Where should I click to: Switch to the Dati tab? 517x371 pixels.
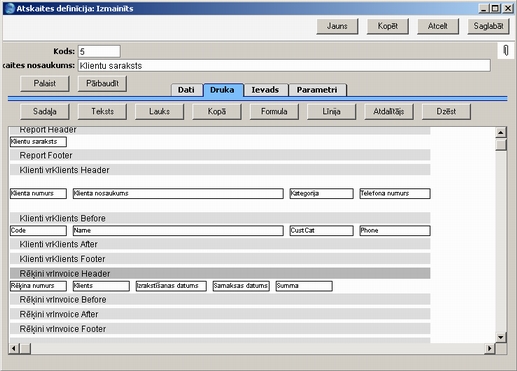(x=186, y=90)
